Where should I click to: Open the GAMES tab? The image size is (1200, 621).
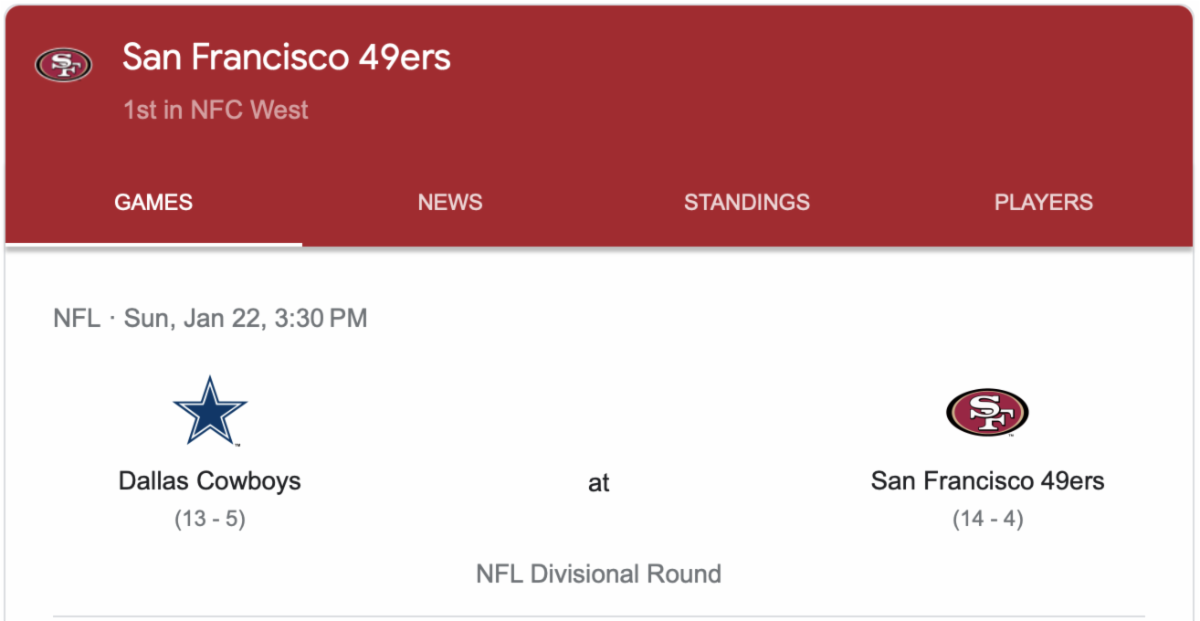pos(153,202)
